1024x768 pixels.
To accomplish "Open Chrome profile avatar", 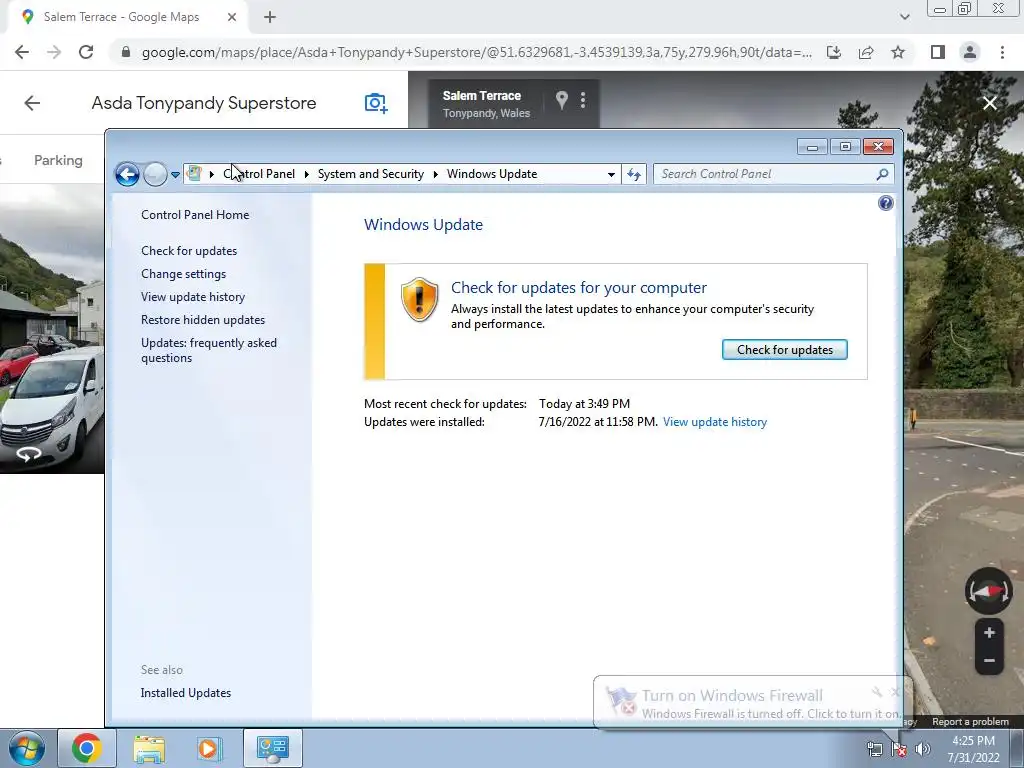I will coord(970,52).
